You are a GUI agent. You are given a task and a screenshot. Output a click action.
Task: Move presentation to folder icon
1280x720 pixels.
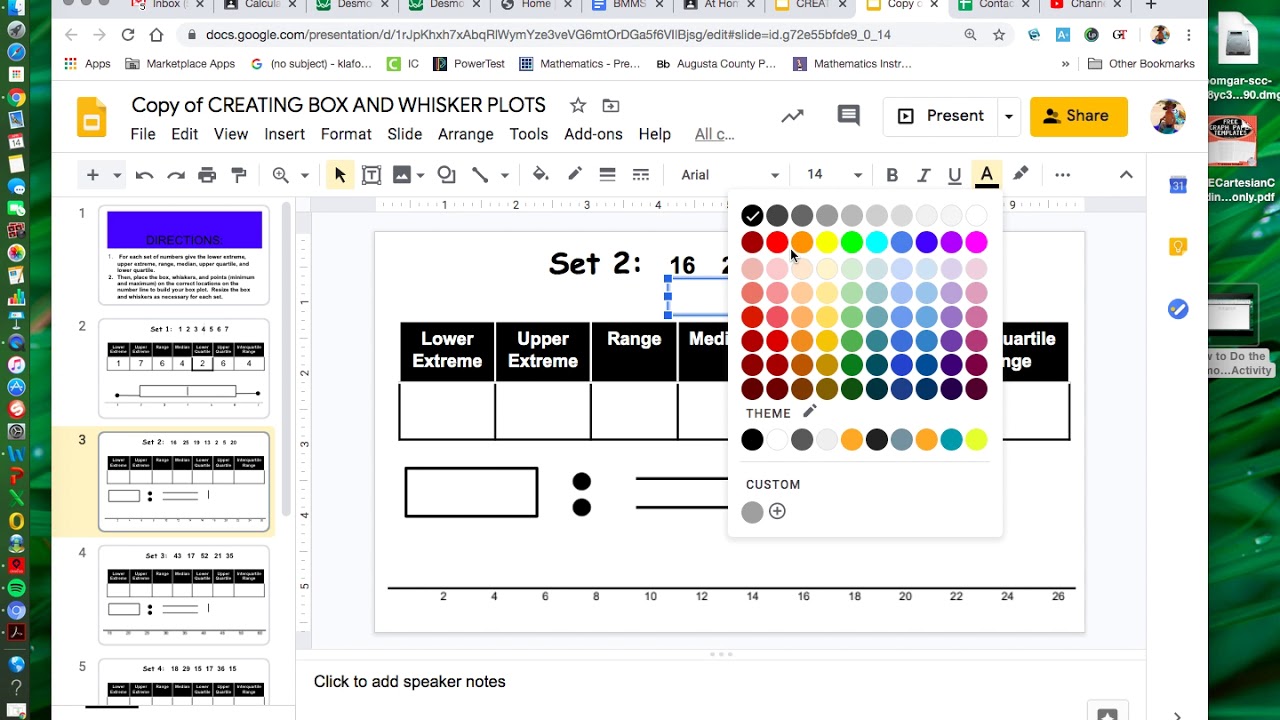click(610, 105)
